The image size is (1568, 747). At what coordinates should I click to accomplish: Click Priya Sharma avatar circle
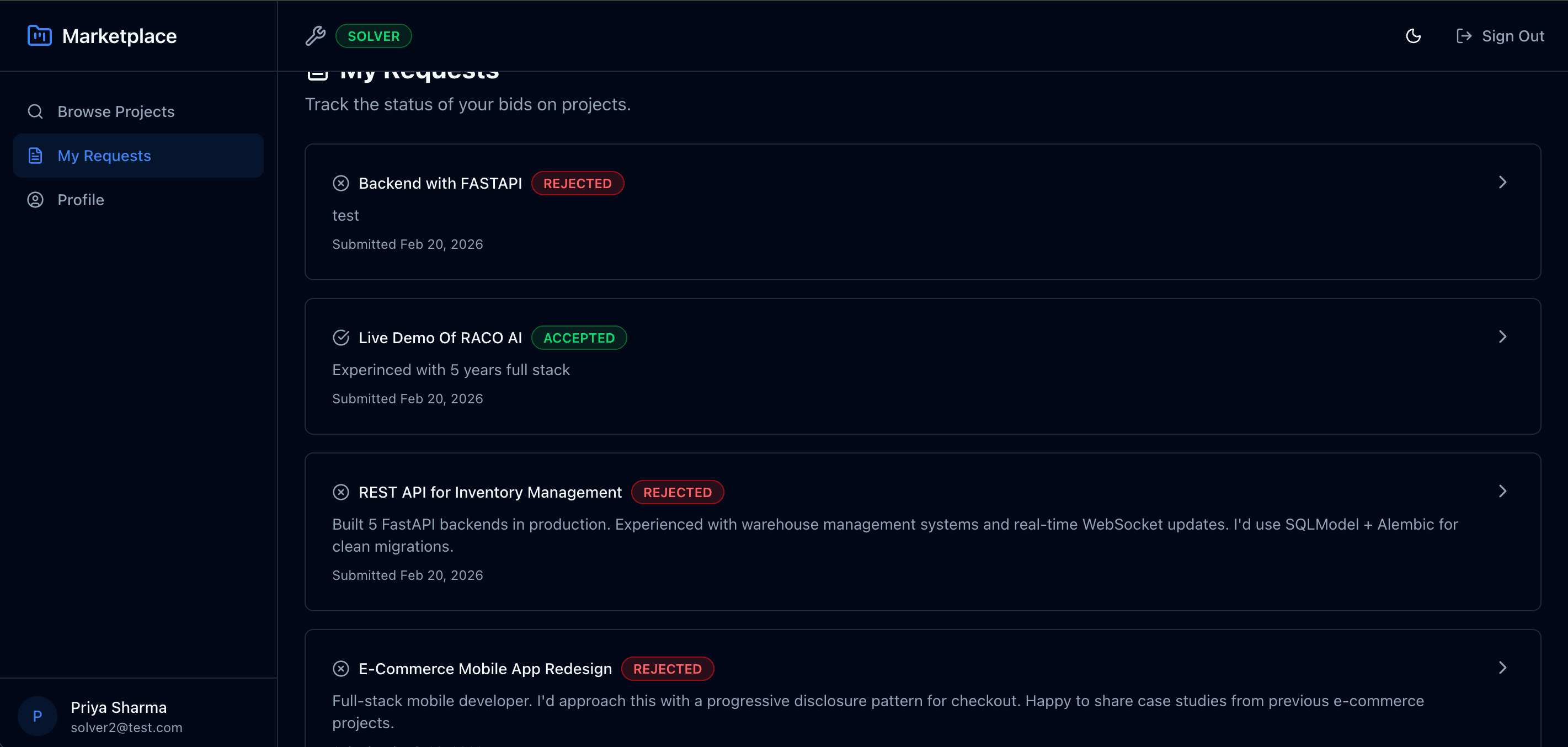pos(37,716)
